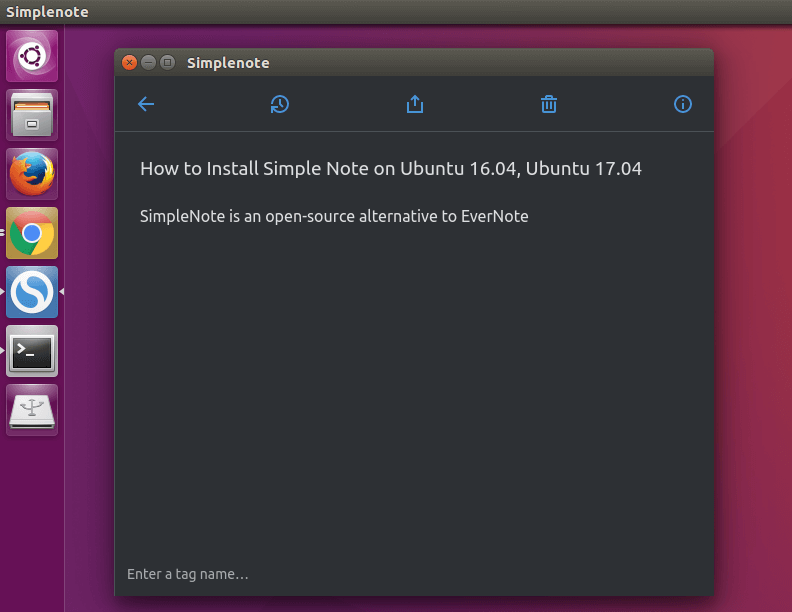Open the Ubuntu Dash from the launcher
This screenshot has height=612, width=792.
[32, 56]
